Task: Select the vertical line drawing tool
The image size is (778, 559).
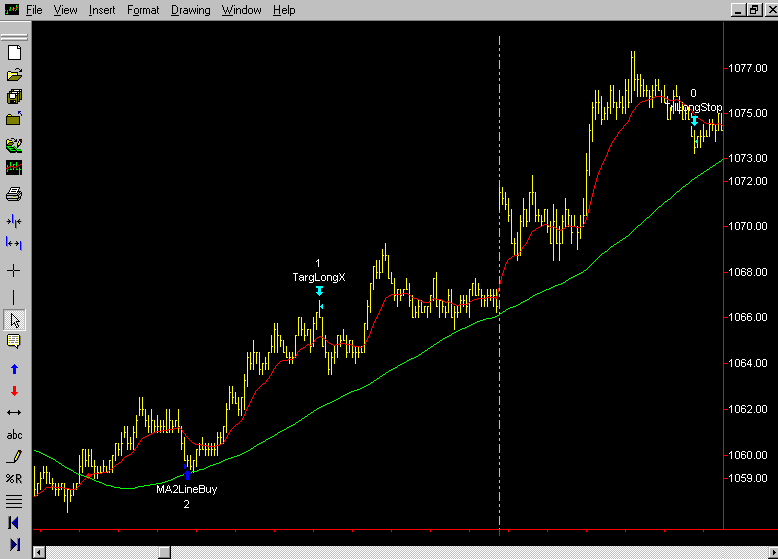Action: [14, 297]
